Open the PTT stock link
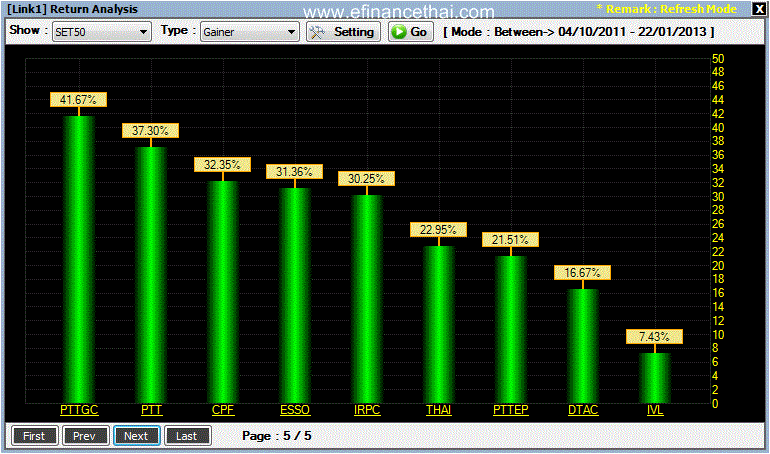This screenshot has width=770, height=454. pos(151,410)
